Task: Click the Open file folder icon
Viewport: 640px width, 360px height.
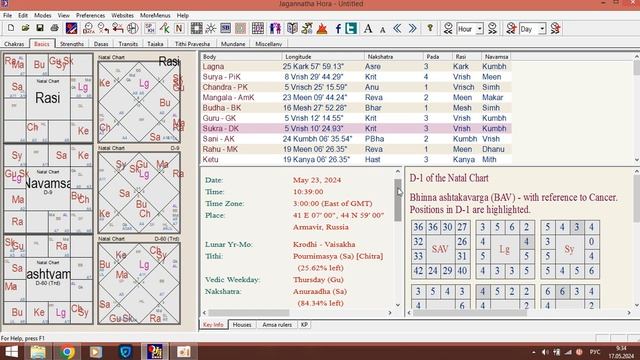Action: tap(25, 28)
